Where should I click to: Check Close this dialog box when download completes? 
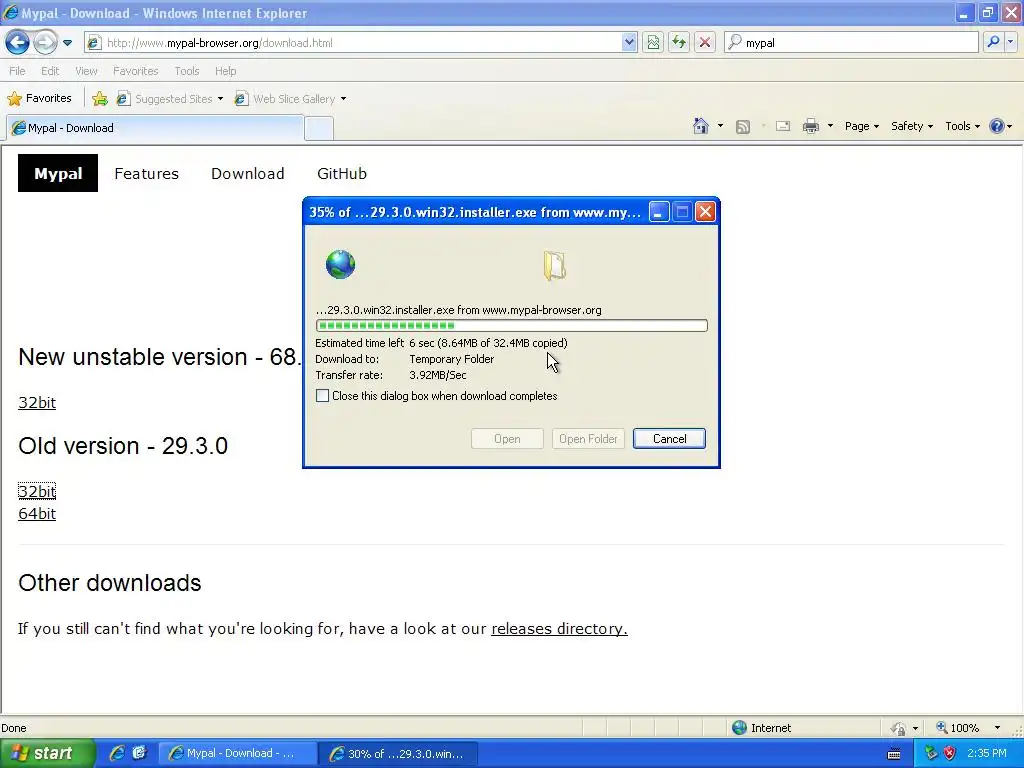323,396
